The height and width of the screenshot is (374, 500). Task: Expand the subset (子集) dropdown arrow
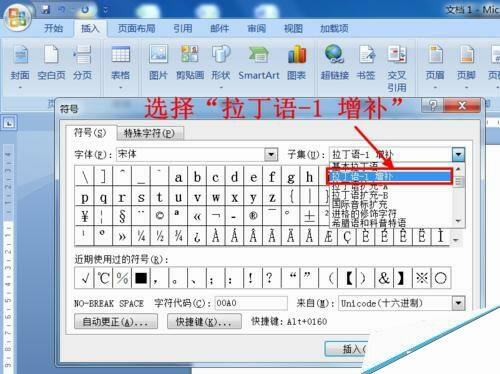click(x=459, y=154)
